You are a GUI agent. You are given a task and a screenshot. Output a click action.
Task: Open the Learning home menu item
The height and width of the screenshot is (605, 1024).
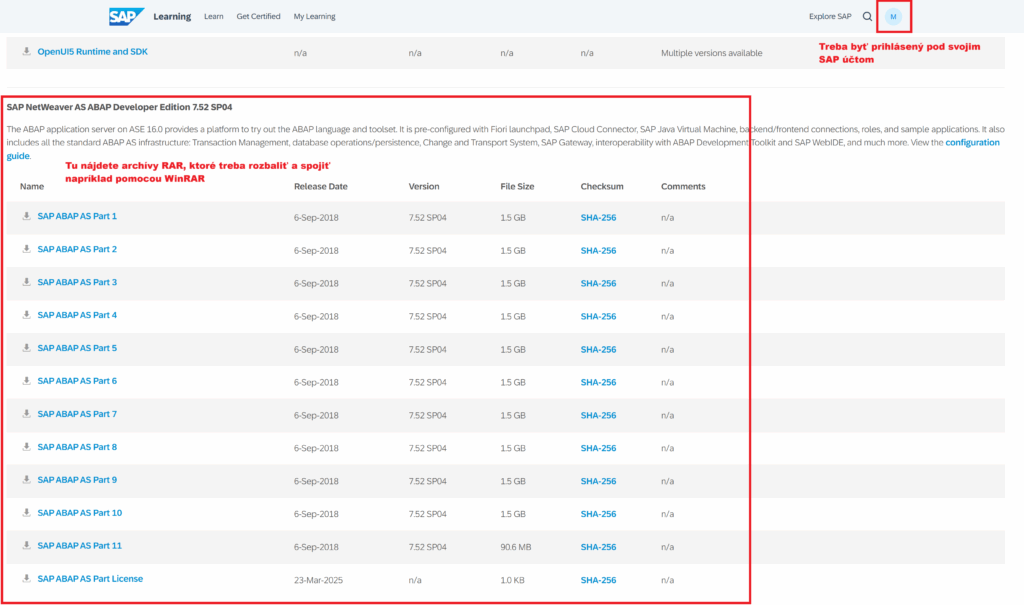[x=172, y=16]
